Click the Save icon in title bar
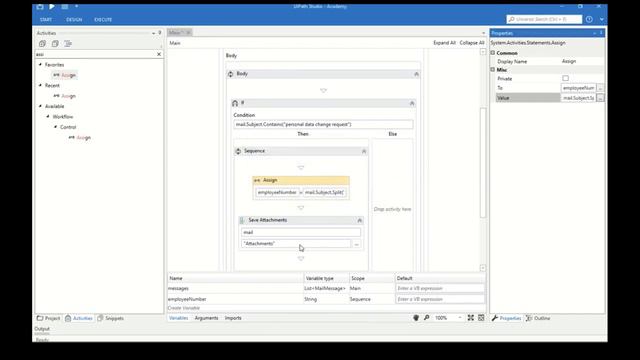The image size is (640, 360). (x=40, y=7)
